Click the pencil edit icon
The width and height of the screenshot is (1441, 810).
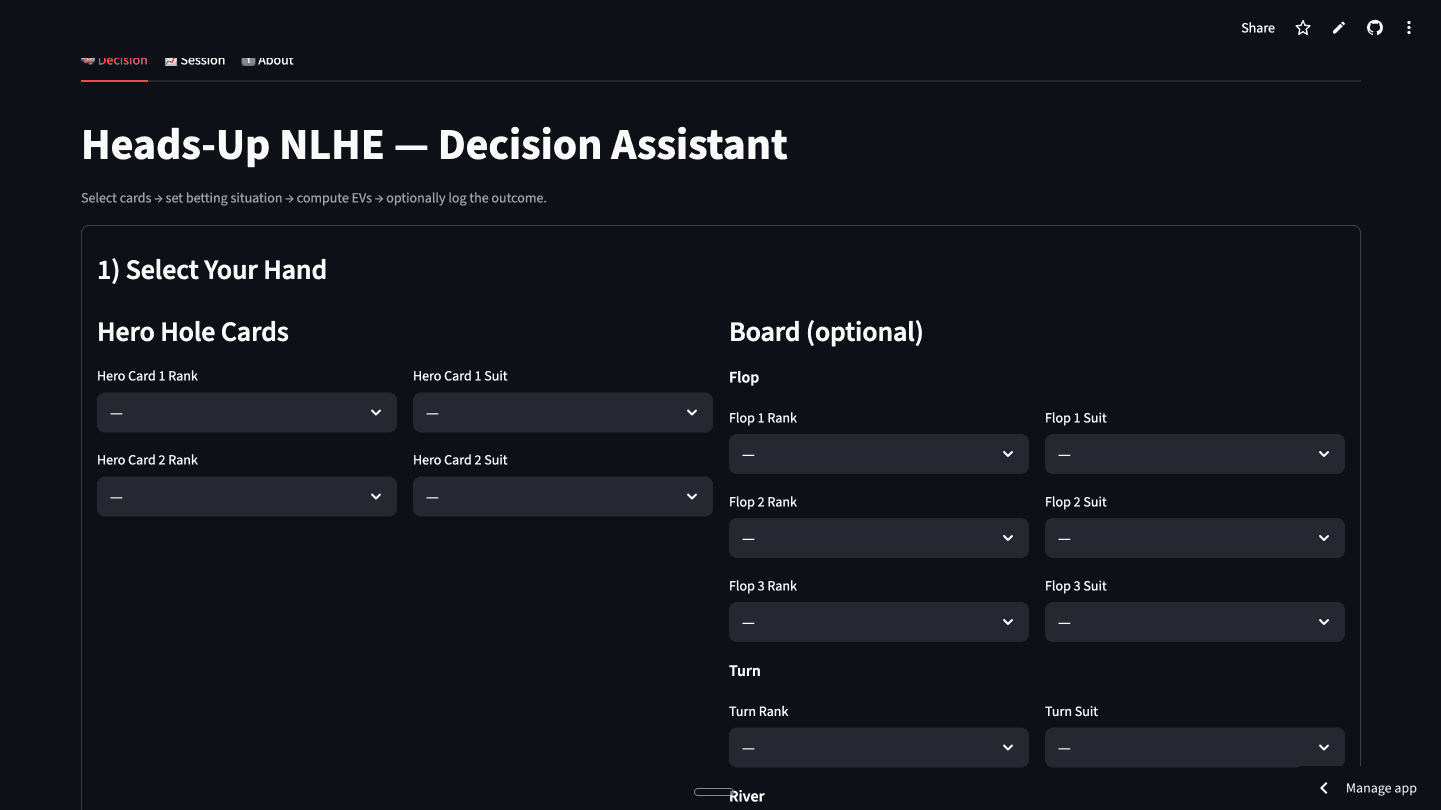click(1339, 28)
